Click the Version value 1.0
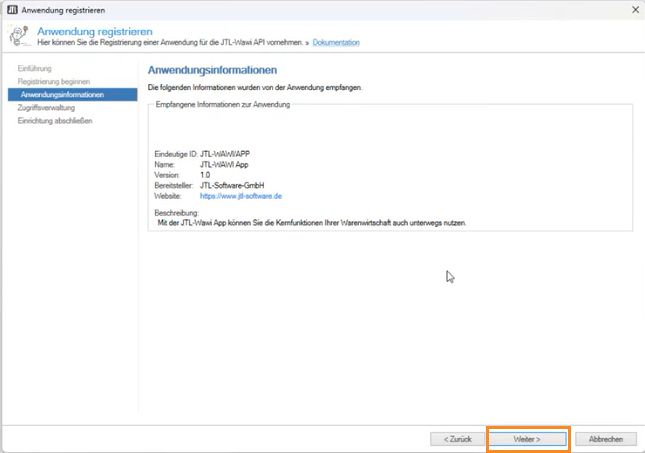This screenshot has width=645, height=453. tap(205, 175)
